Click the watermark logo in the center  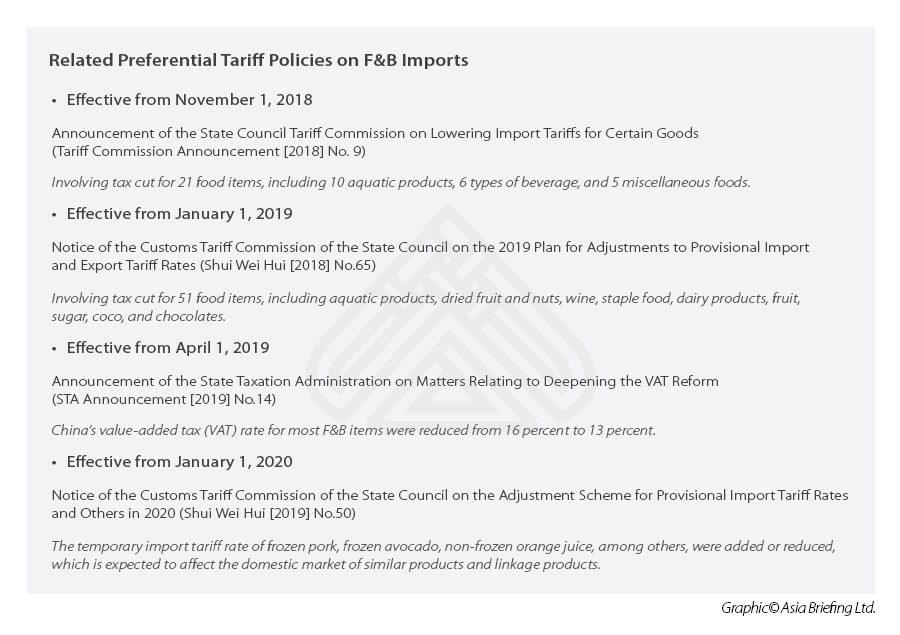[x=450, y=318]
